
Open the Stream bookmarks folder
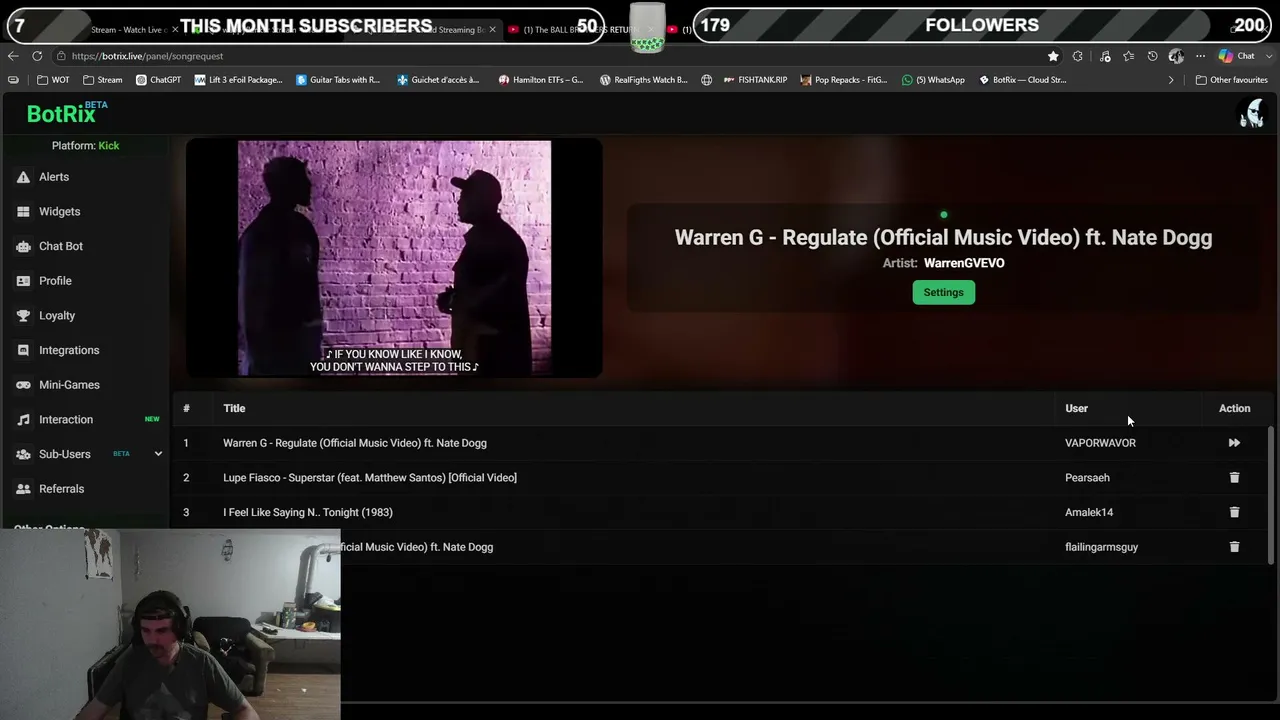pyautogui.click(x=103, y=80)
